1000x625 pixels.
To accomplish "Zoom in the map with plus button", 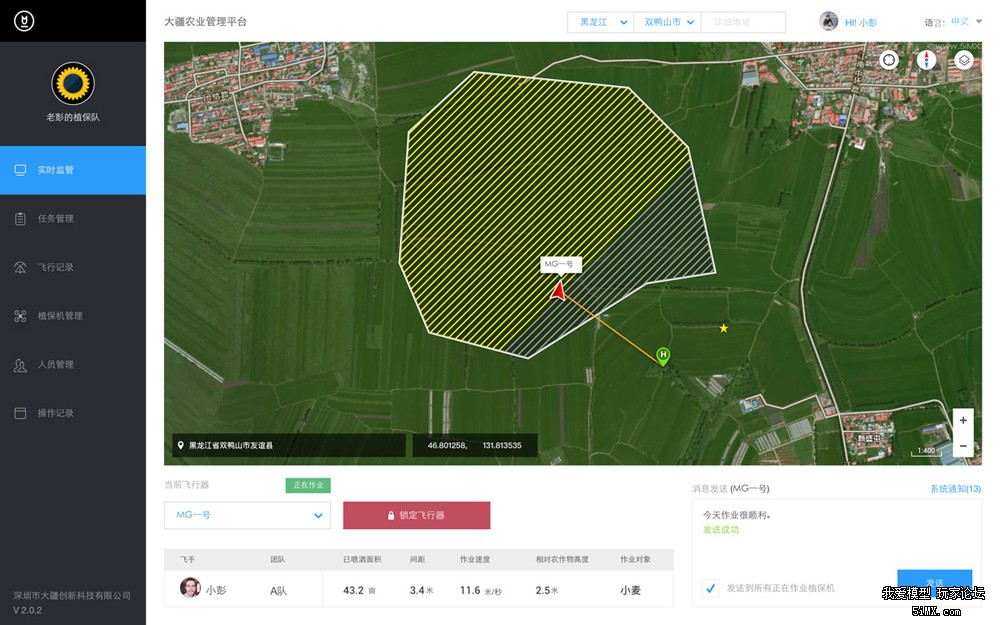I will pyautogui.click(x=963, y=421).
